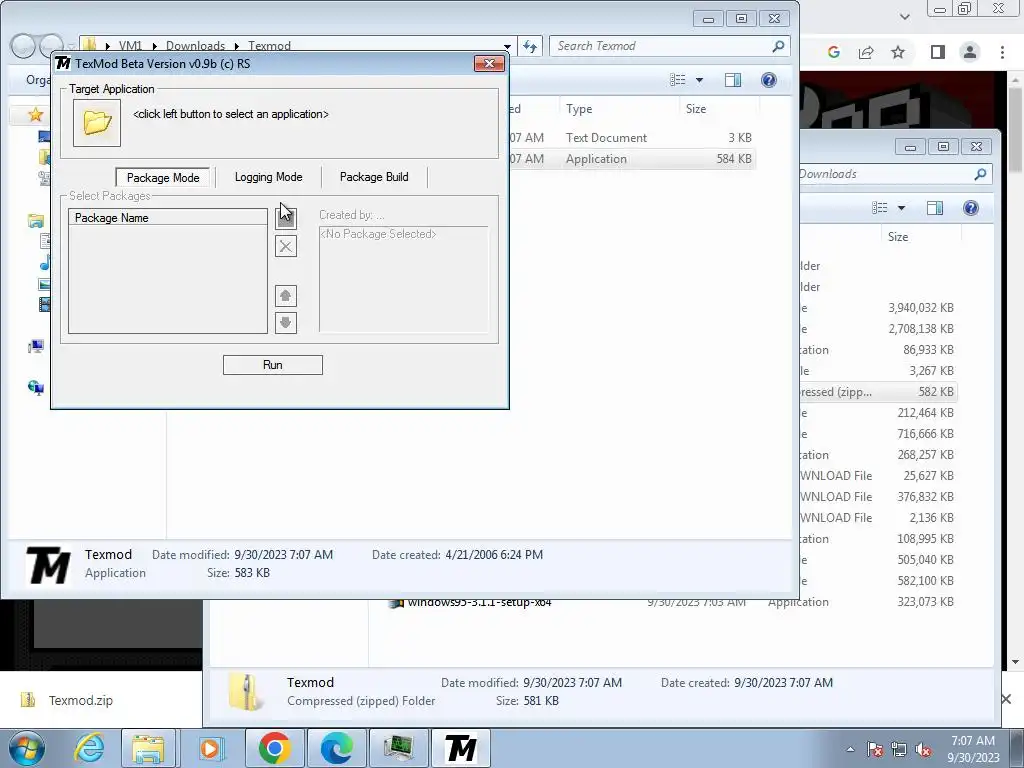This screenshot has height=768, width=1024.
Task: Open the Package Build tab
Action: (374, 177)
